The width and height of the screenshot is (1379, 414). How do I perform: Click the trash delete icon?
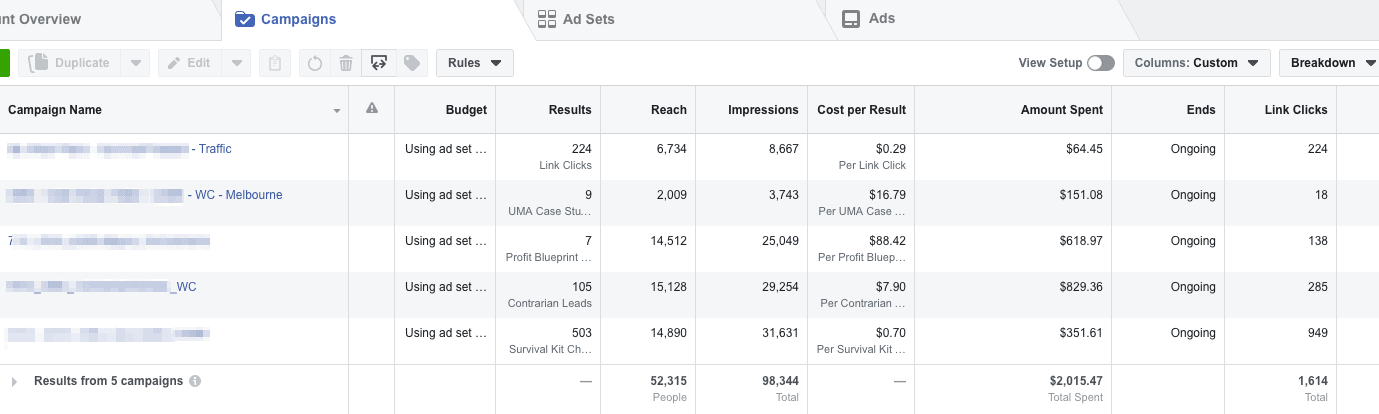(346, 63)
